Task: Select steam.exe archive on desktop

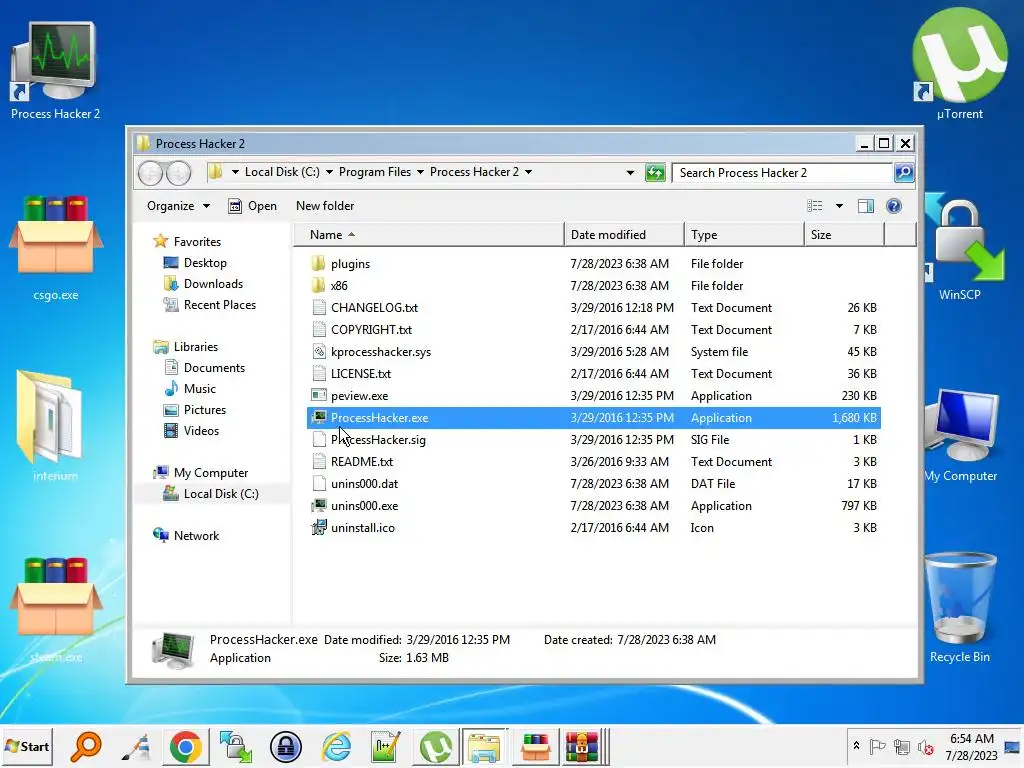Action: point(56,609)
